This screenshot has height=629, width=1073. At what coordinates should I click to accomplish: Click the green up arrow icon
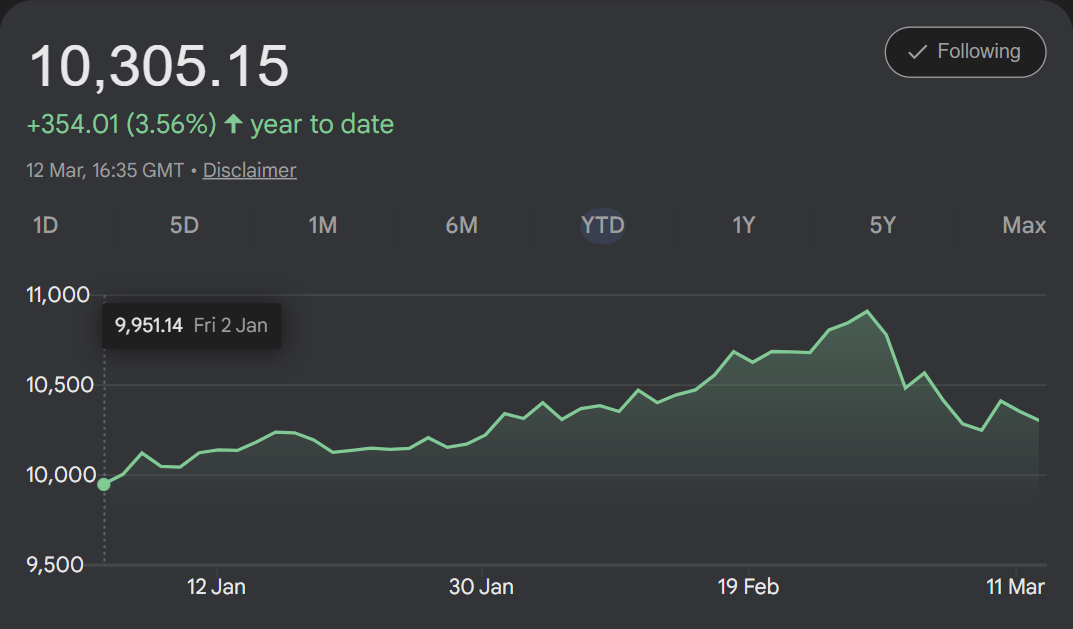click(233, 124)
